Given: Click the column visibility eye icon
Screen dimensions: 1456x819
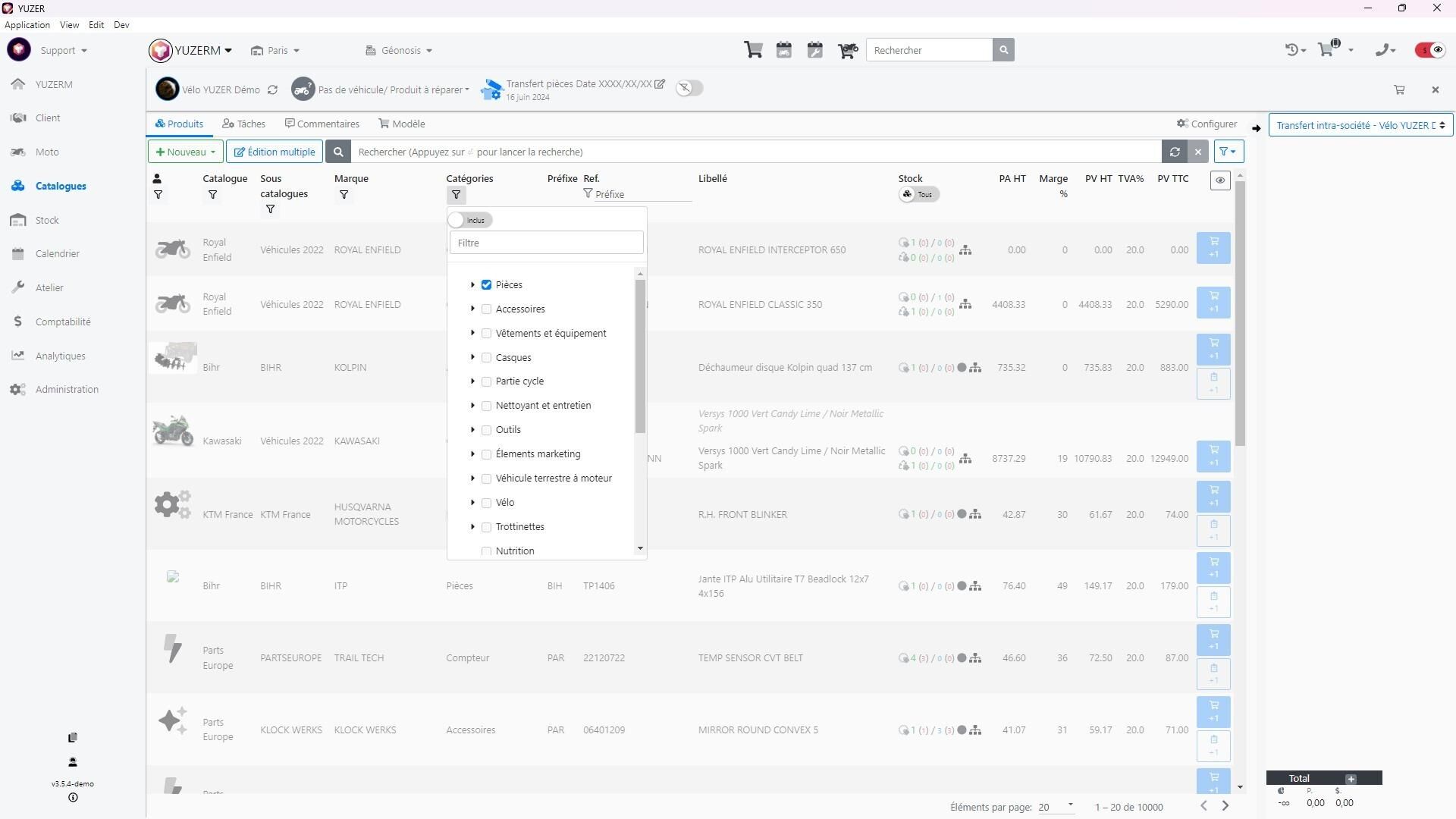Looking at the screenshot, I should pyautogui.click(x=1220, y=180).
